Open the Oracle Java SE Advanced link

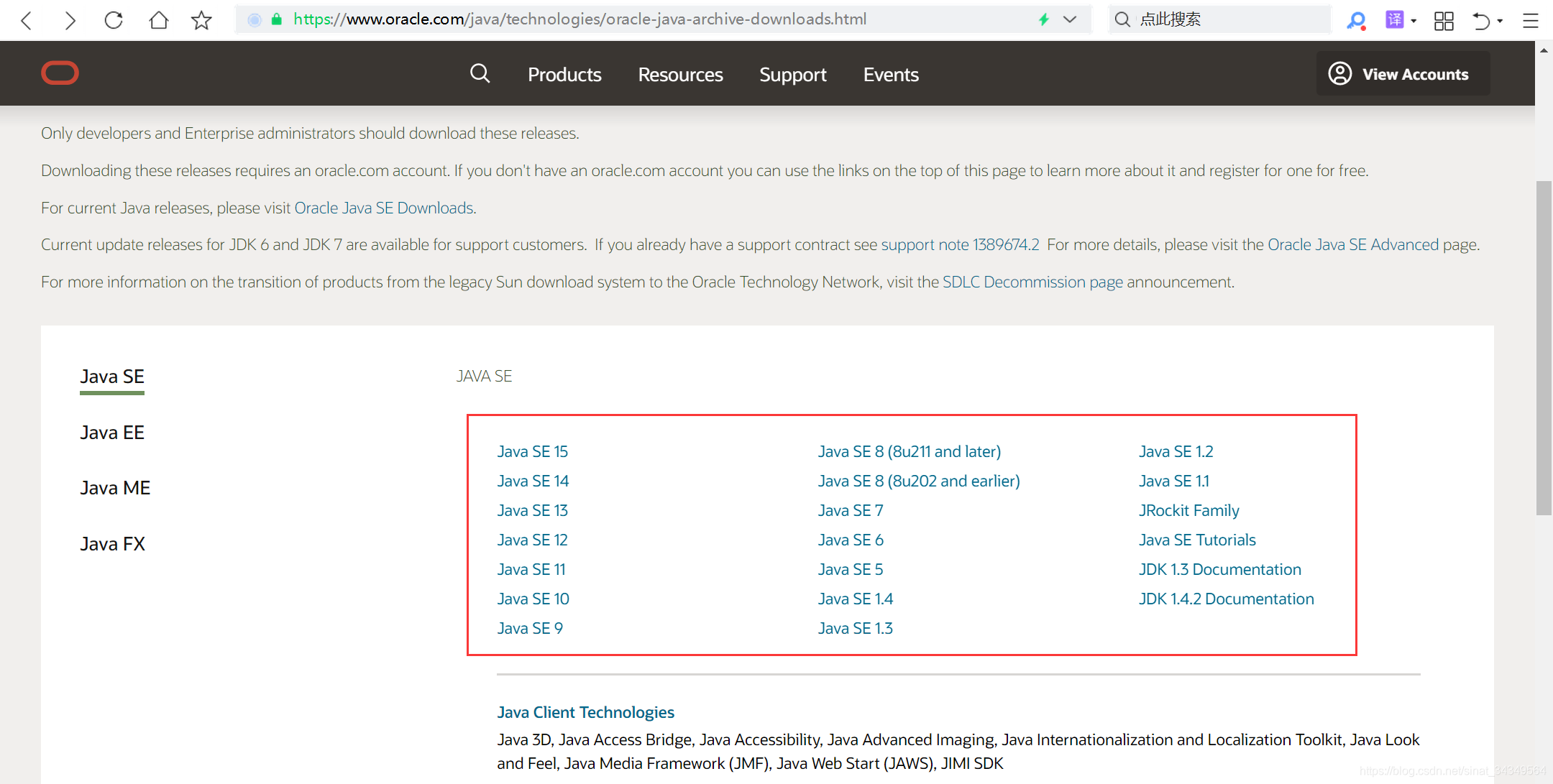pos(1353,244)
